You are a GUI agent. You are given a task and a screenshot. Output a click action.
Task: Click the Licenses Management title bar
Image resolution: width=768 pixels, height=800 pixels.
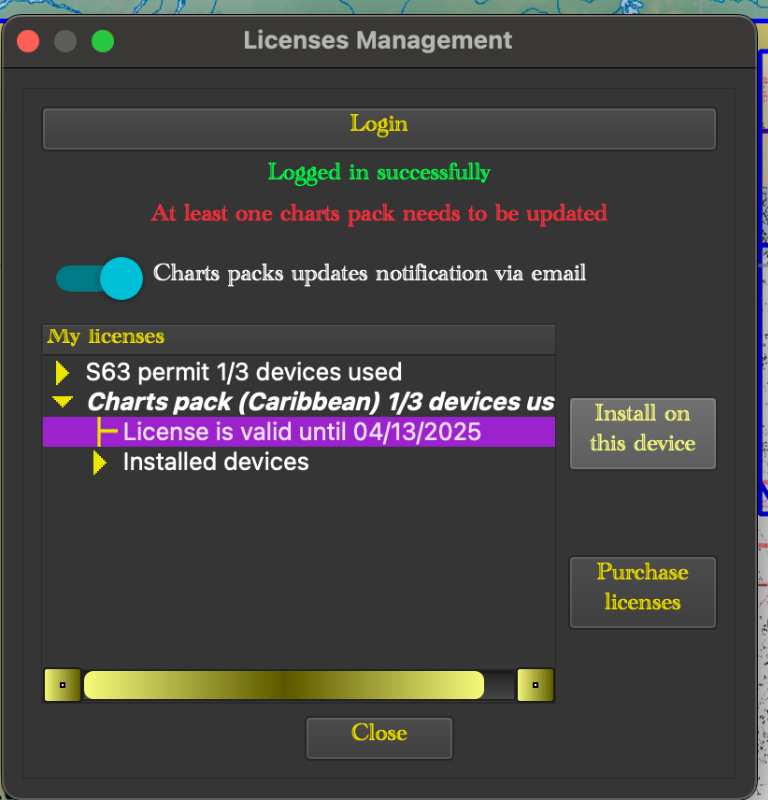coord(378,41)
